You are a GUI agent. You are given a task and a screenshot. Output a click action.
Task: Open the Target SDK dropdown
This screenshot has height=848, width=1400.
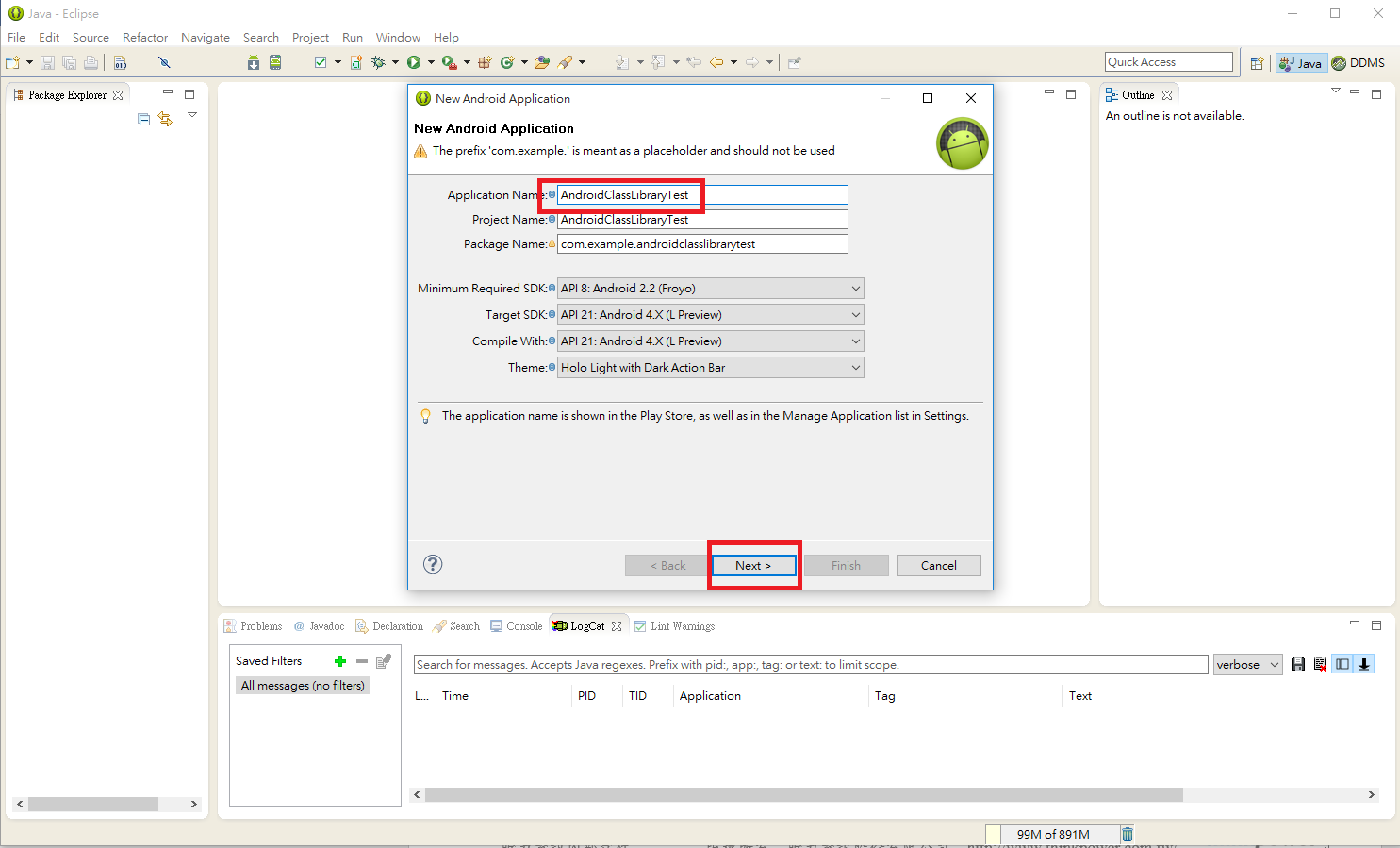tap(711, 315)
